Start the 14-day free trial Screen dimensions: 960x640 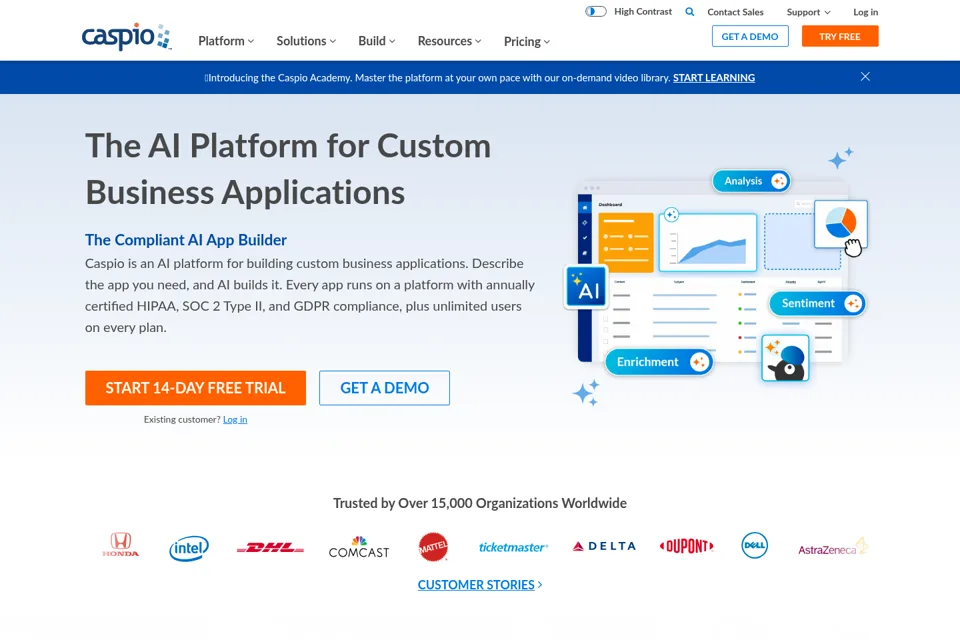(195, 388)
